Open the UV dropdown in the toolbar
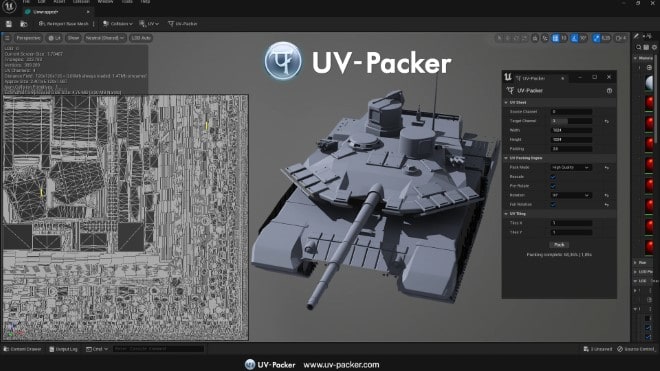 click(x=149, y=24)
